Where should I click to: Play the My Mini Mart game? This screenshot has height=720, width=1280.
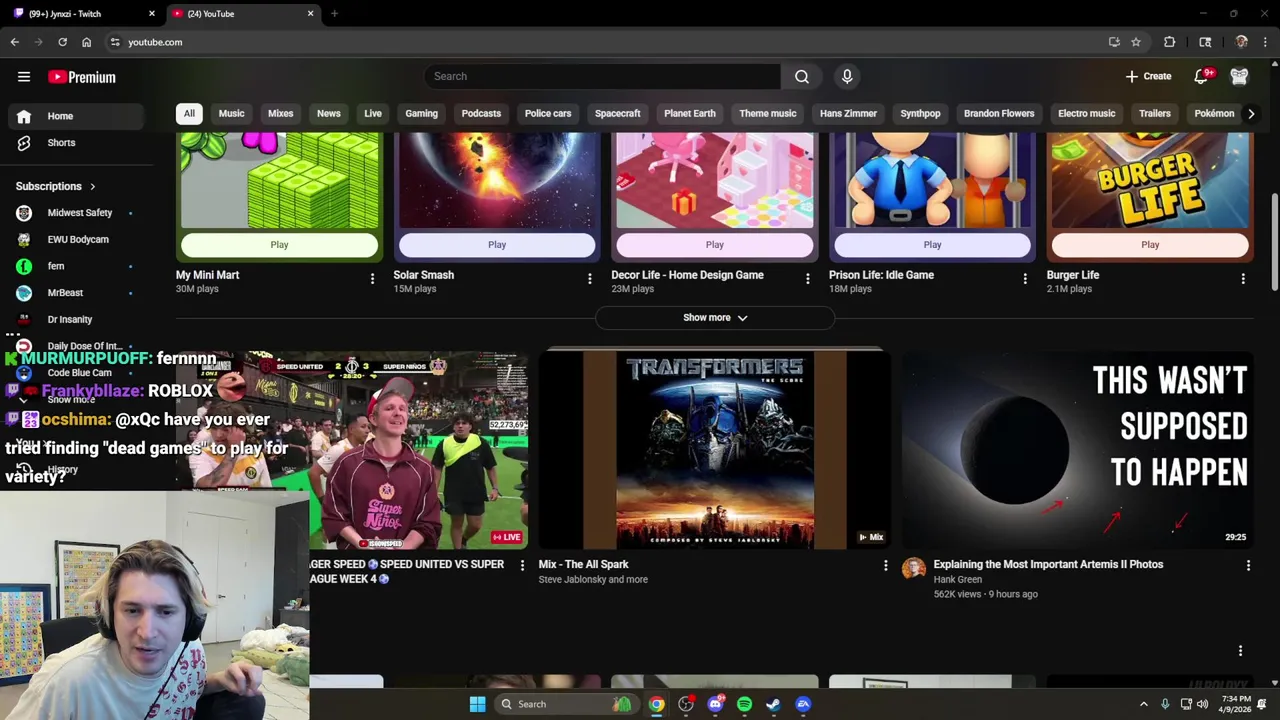click(x=279, y=245)
